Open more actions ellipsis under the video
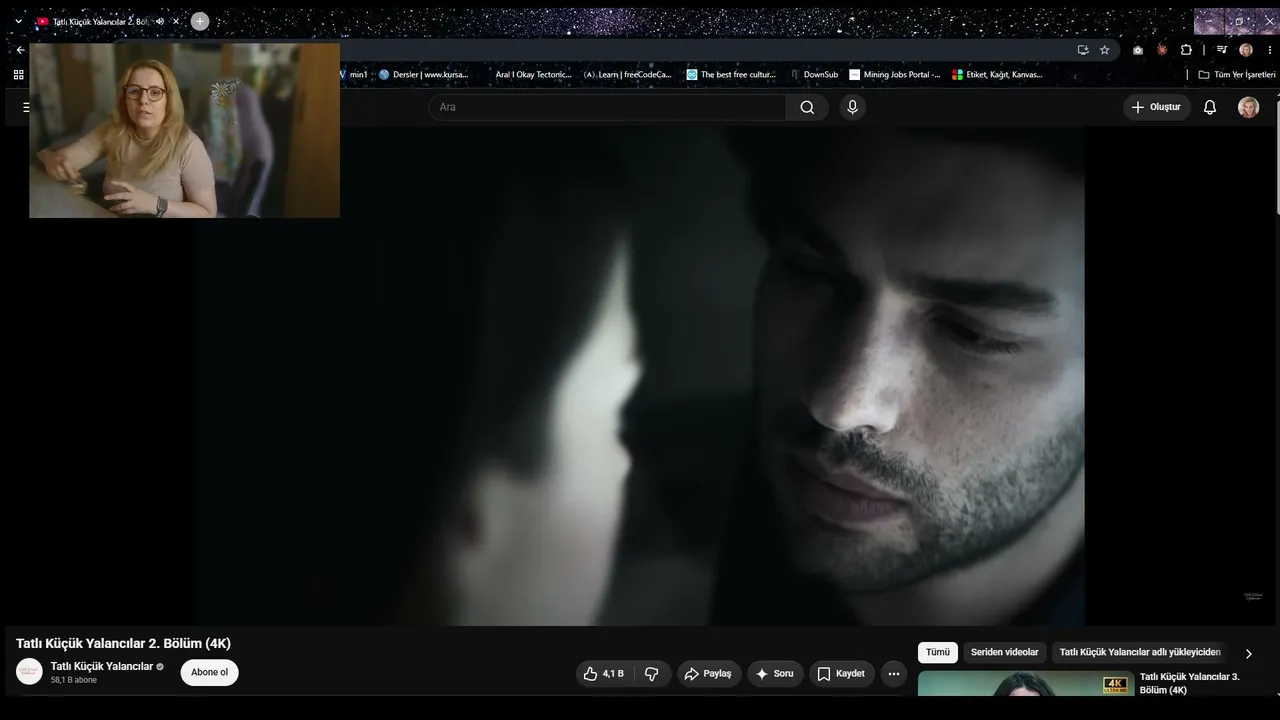The image size is (1280, 720). (894, 674)
